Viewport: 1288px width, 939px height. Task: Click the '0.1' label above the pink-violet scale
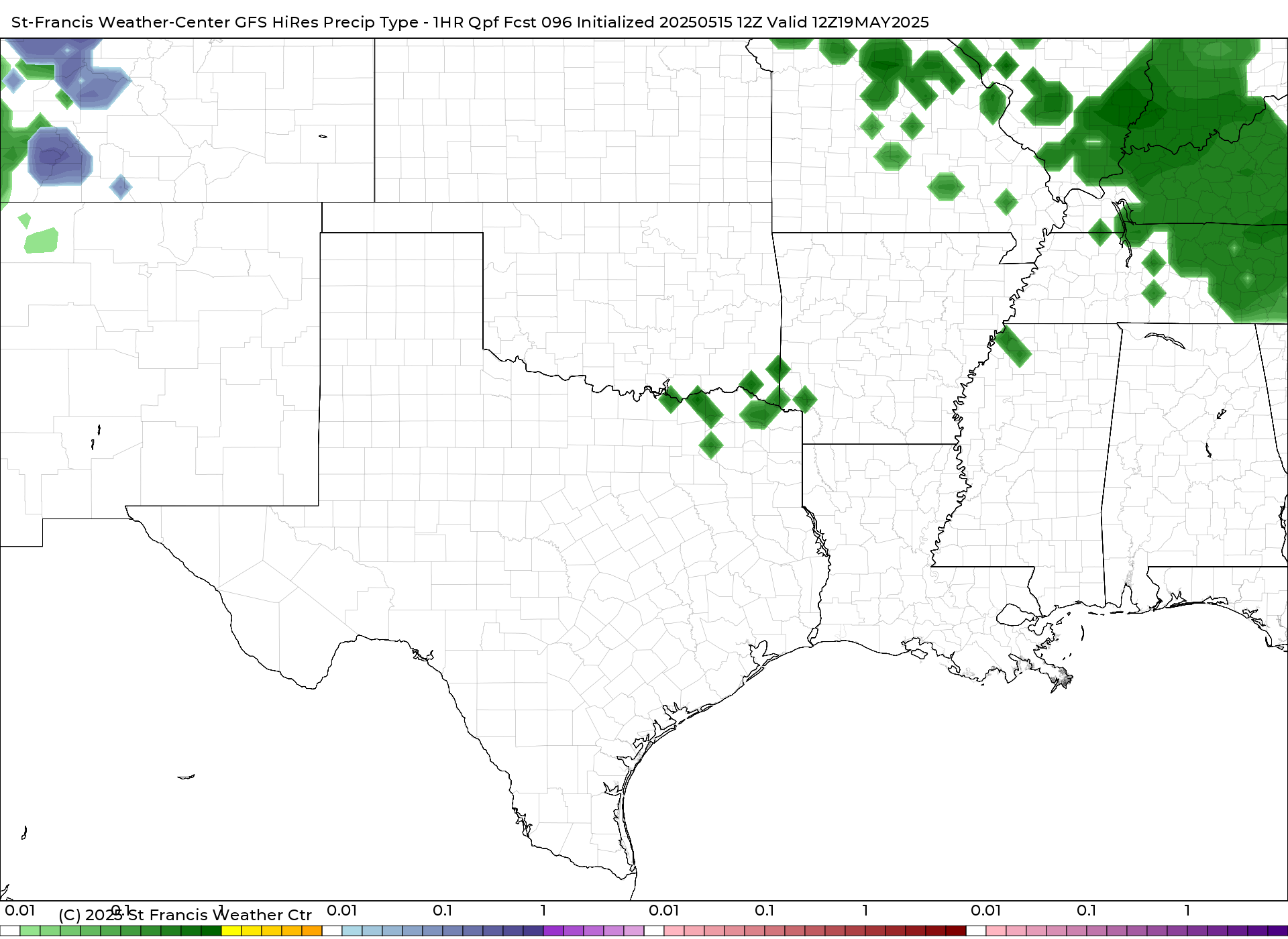pyautogui.click(x=1087, y=911)
